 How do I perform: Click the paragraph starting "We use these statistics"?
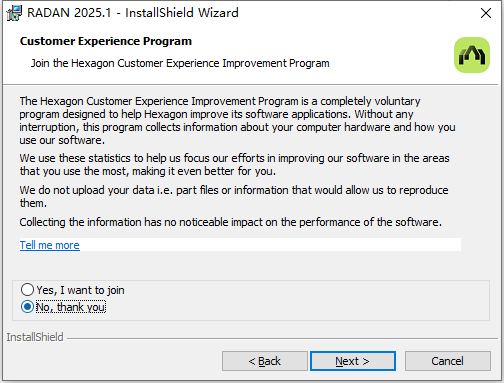pos(234,164)
